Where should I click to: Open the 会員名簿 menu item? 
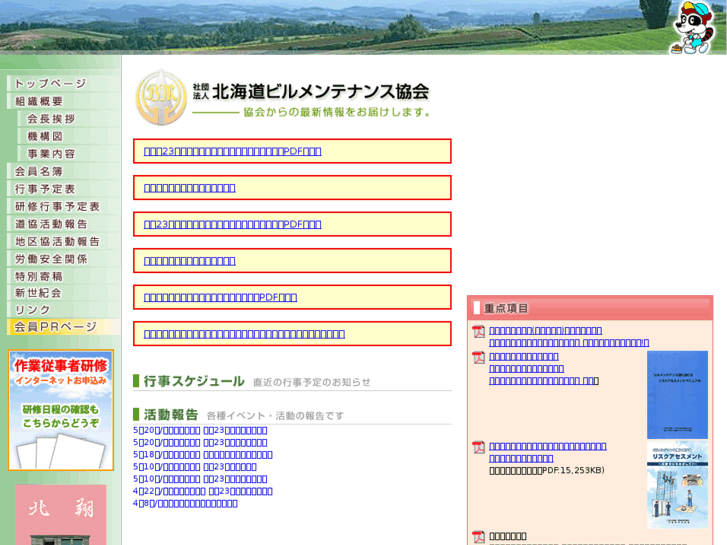[64, 171]
